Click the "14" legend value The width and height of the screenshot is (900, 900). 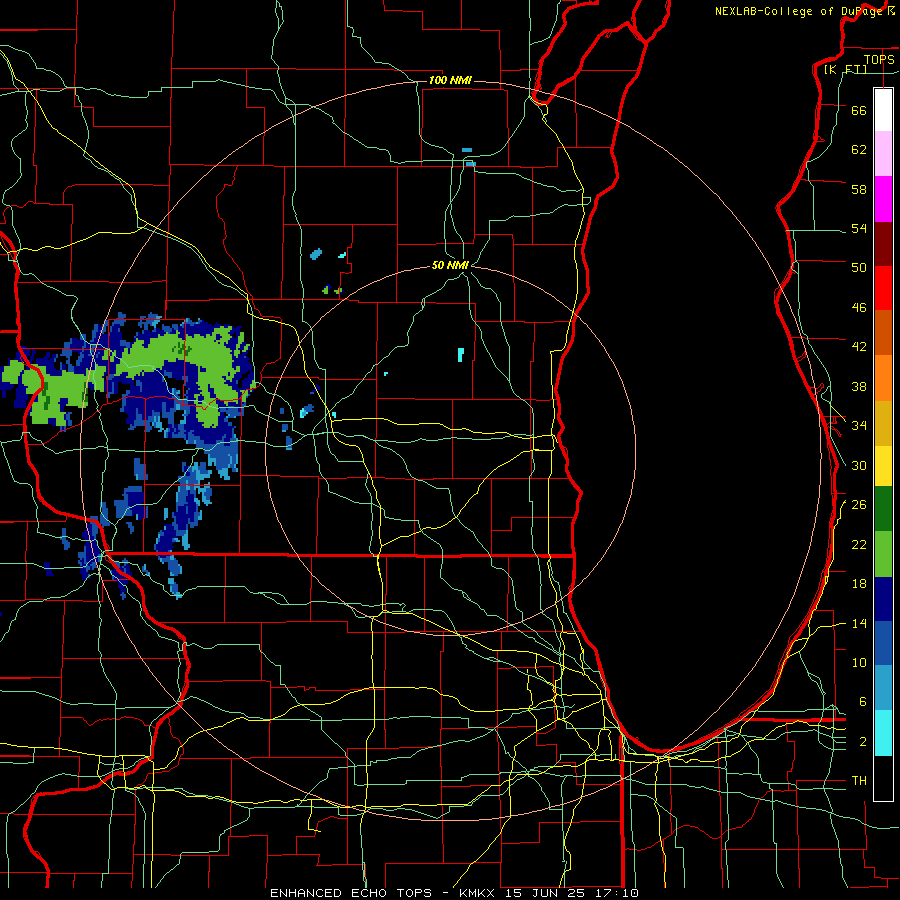coord(859,623)
